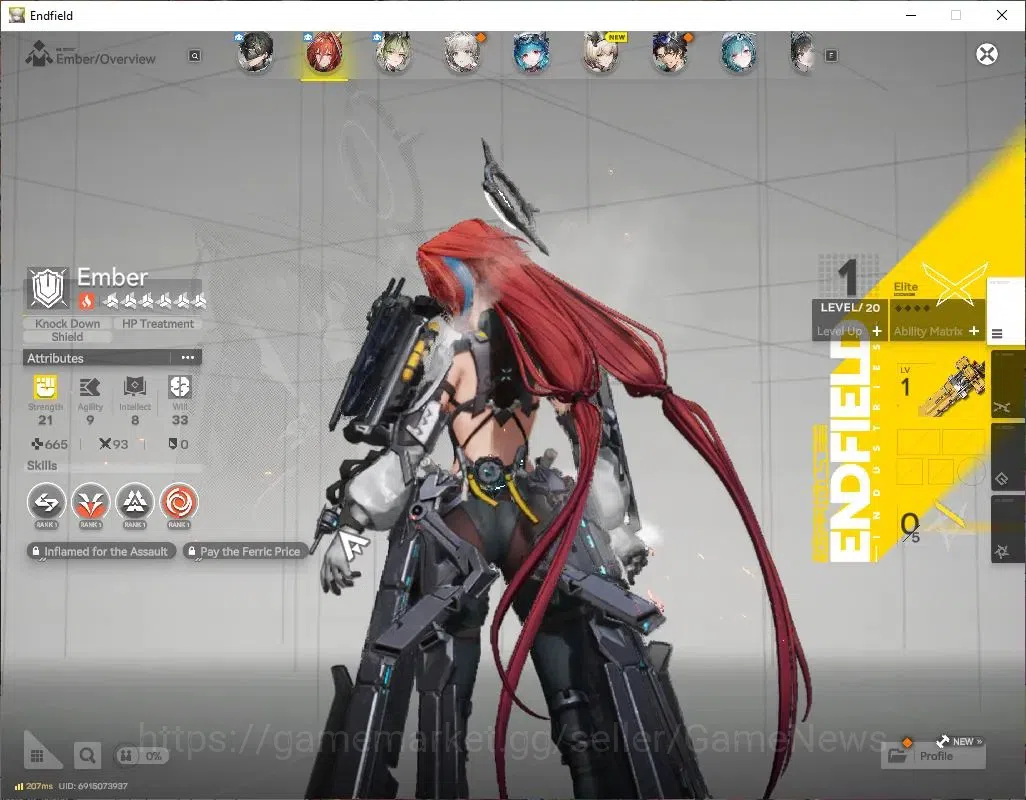Image resolution: width=1026 pixels, height=800 pixels.
Task: Click the Elite crossed emblem
Action: point(955,283)
